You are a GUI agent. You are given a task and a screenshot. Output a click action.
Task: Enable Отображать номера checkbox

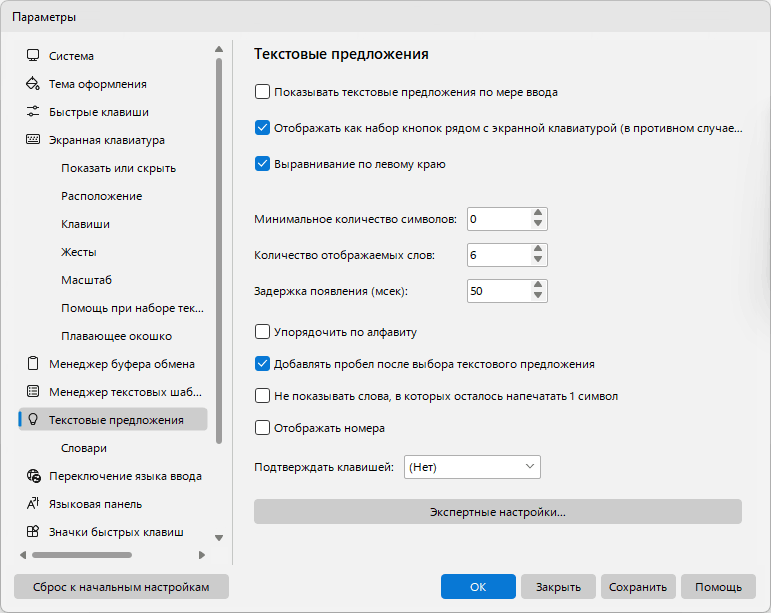[x=262, y=428]
